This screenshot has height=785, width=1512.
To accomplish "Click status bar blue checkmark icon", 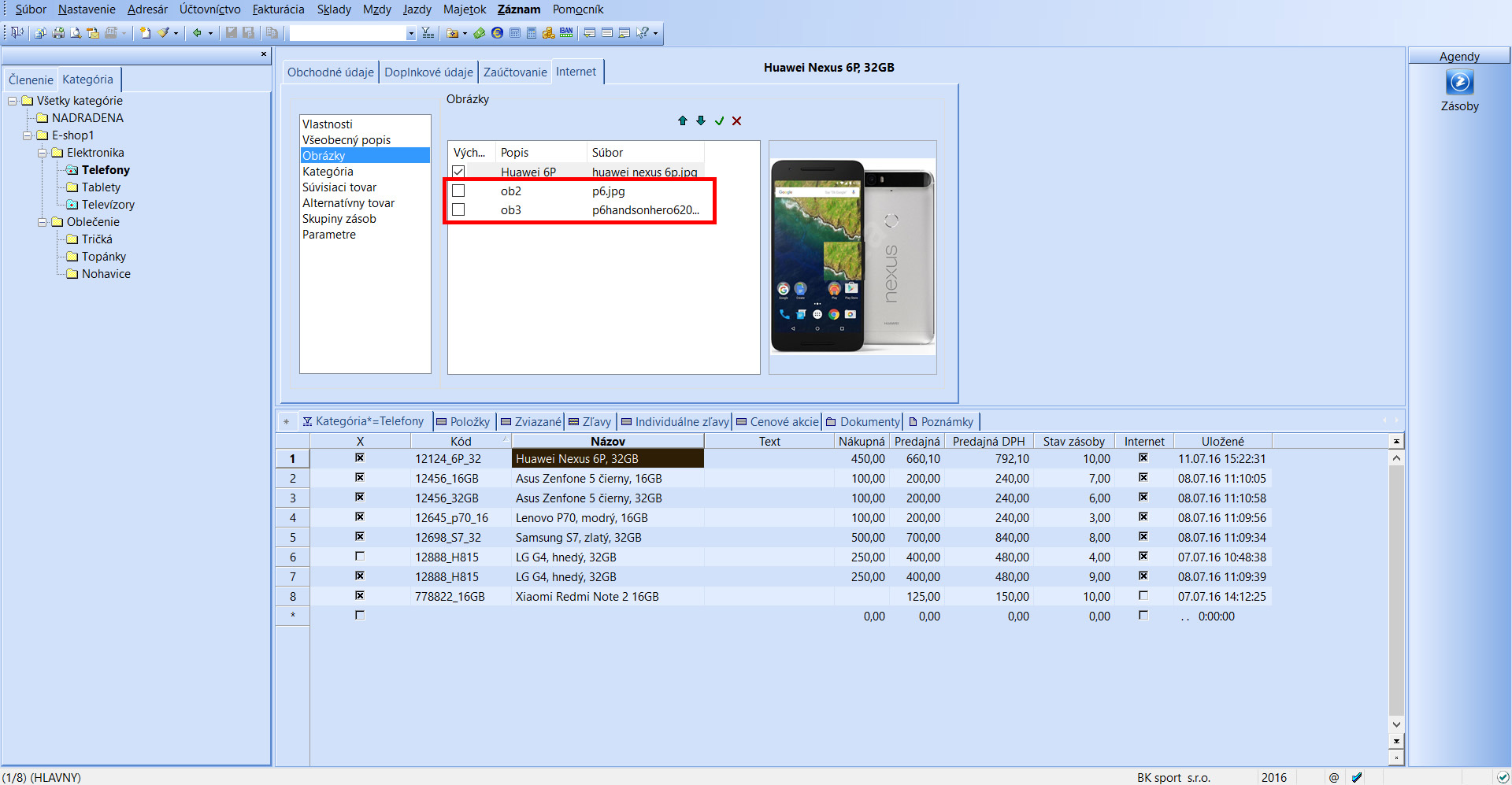I will point(1357,777).
